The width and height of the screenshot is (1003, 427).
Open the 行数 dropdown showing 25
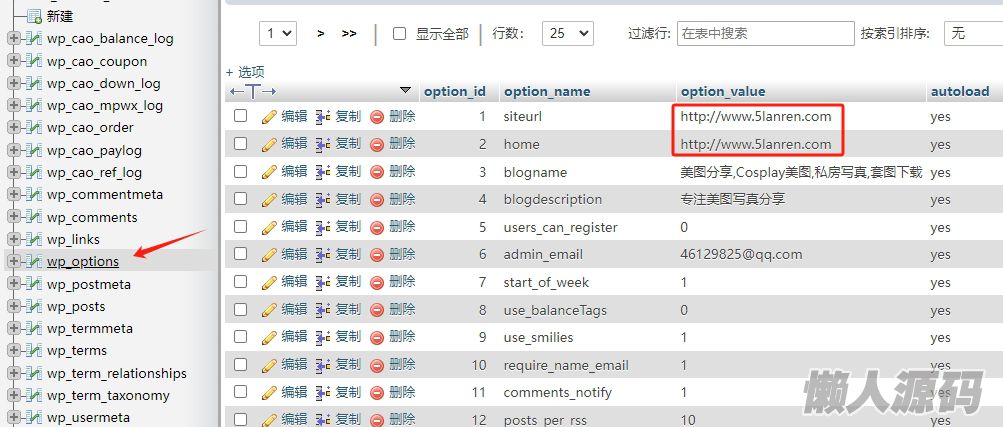pyautogui.click(x=567, y=33)
